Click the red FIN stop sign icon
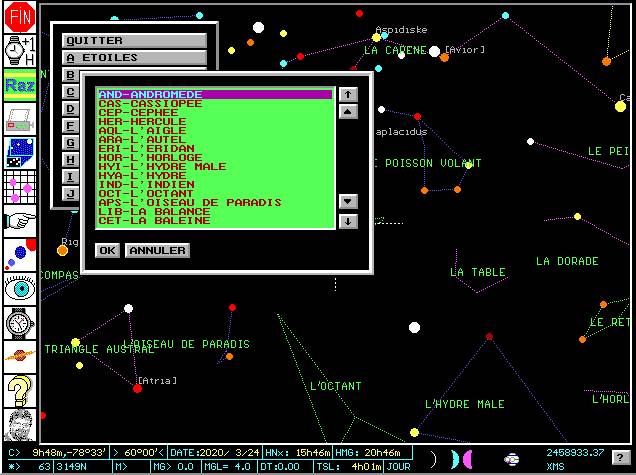Screen dimensions: 636x475 point(20,17)
